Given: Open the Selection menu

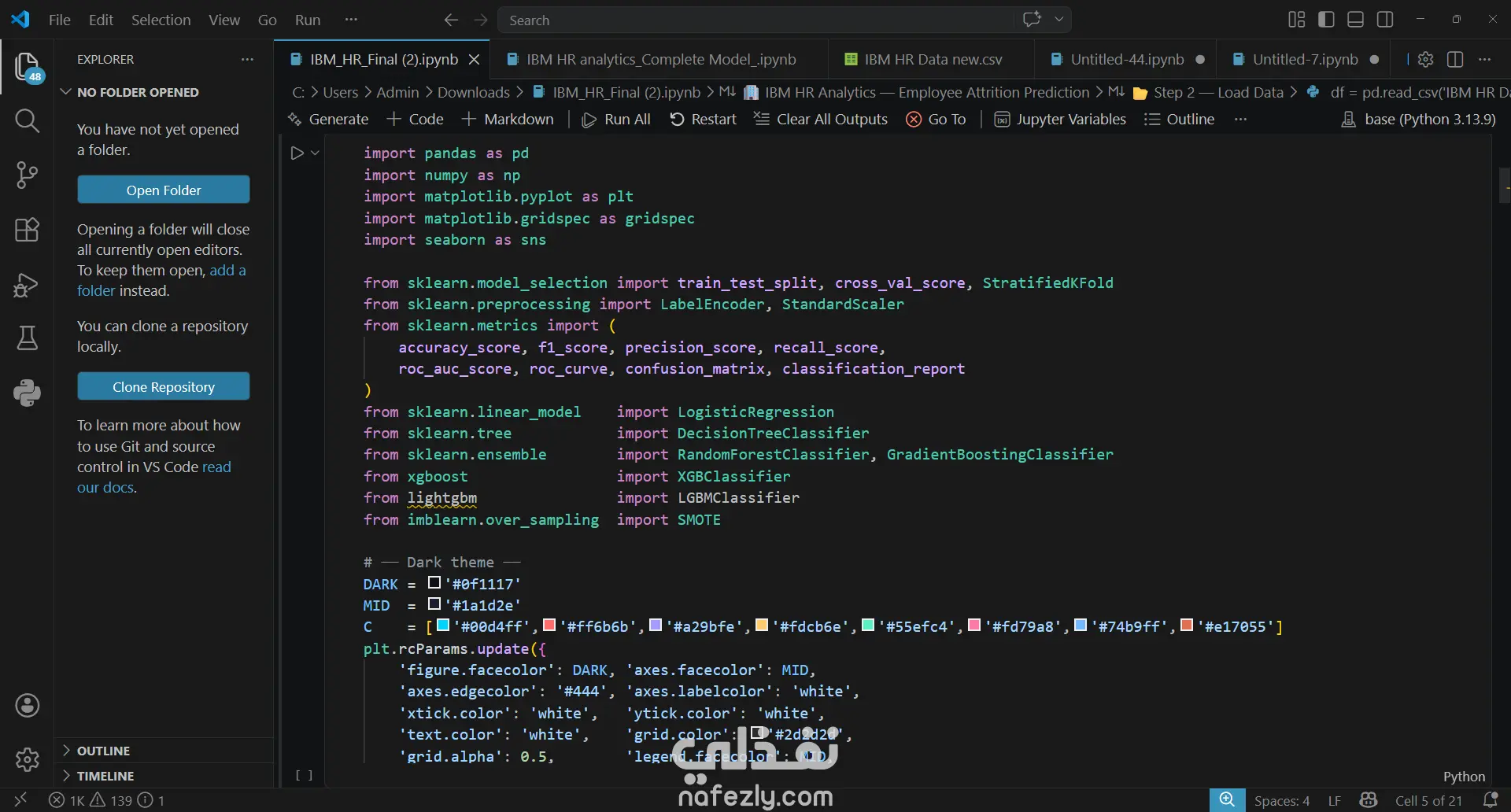Looking at the screenshot, I should 161,20.
